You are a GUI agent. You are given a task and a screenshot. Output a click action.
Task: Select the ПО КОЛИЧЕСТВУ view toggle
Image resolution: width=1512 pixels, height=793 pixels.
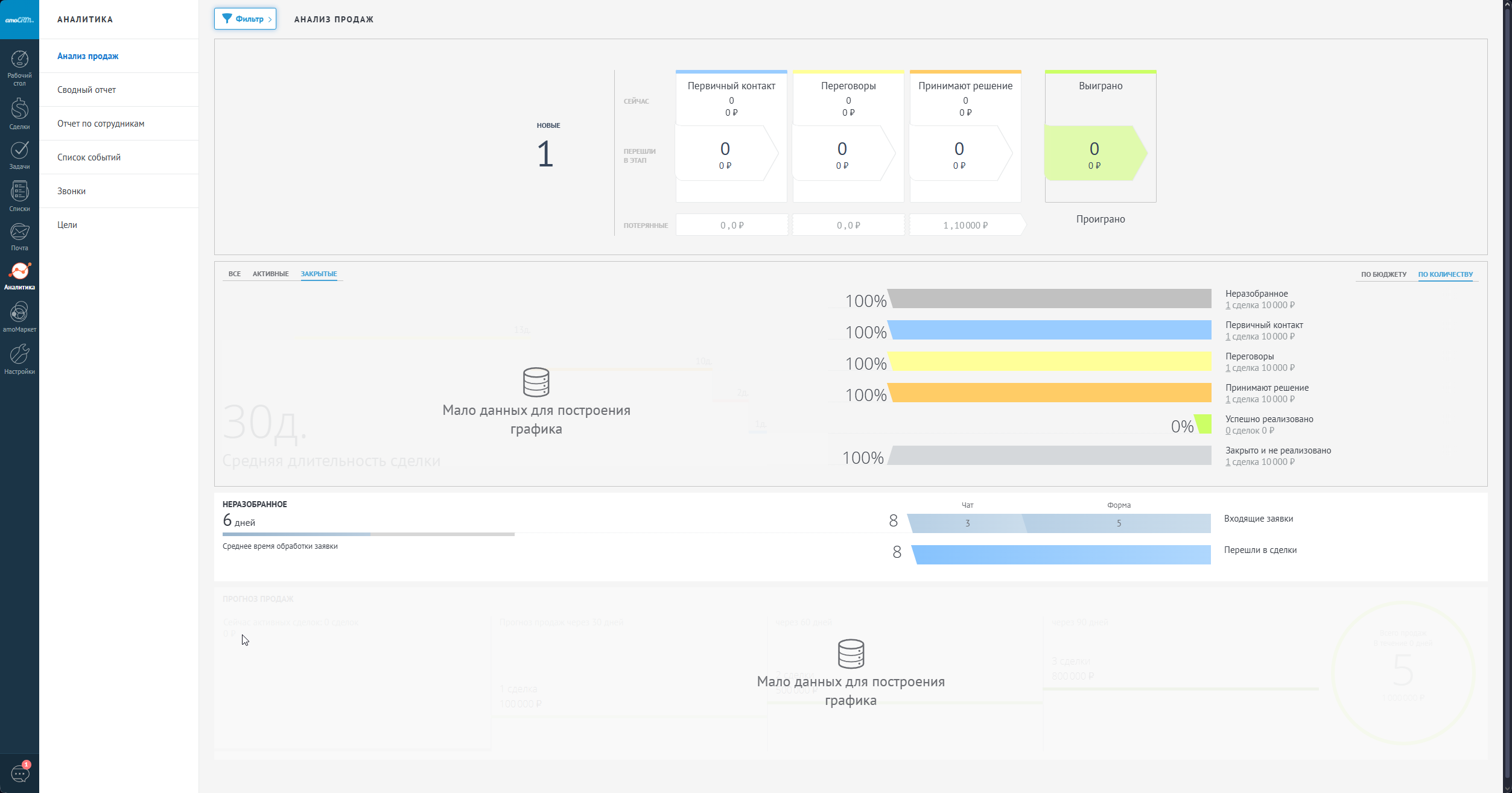click(x=1445, y=274)
